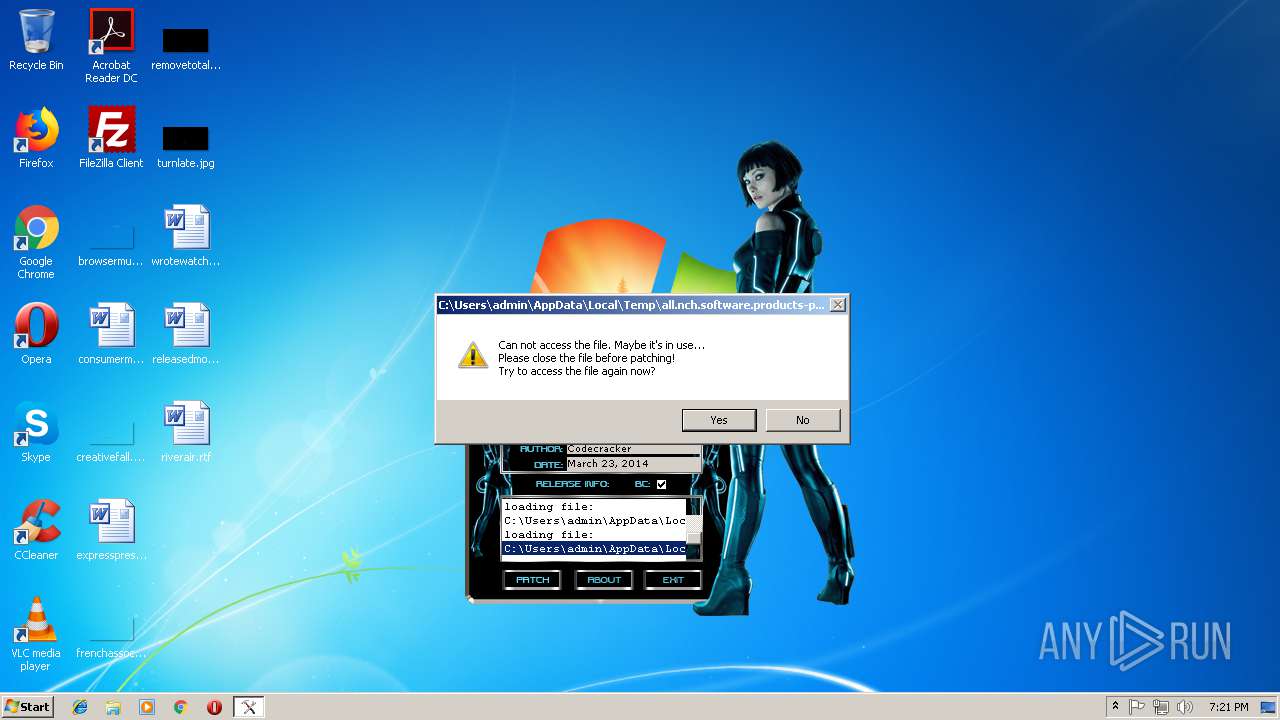Screen dimensions: 1280x720
Task: Launch Opera from desktop
Action: pos(36,334)
